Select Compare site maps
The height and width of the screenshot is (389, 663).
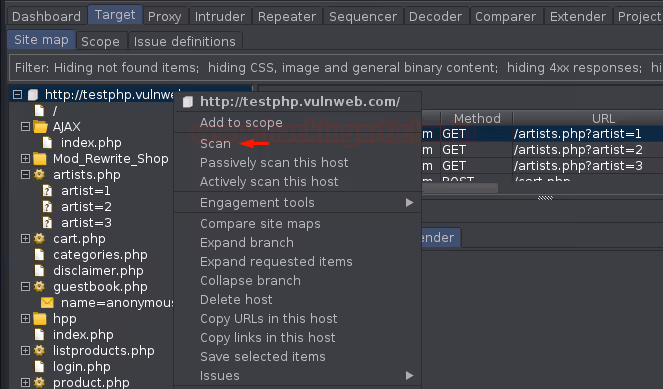[x=298, y=224]
